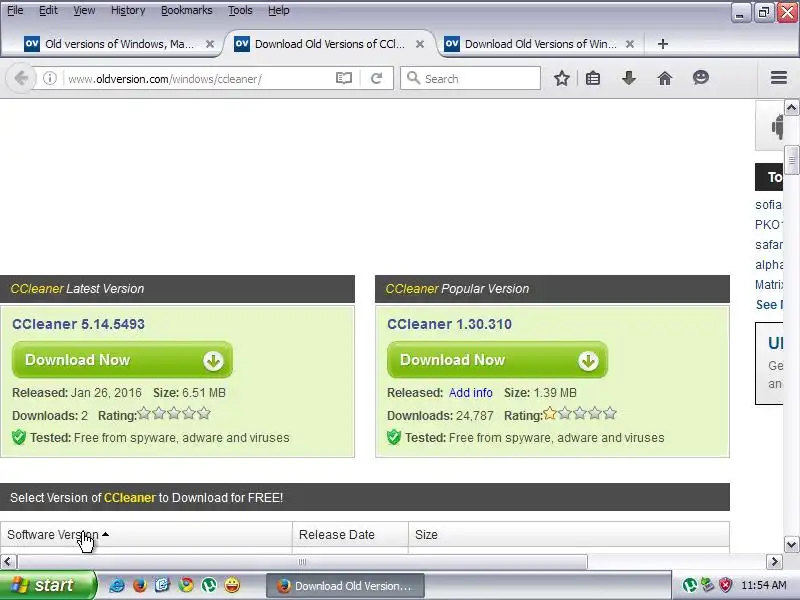Launch uTorrent from quick launch
Viewport: 800px width, 600px height.
[x=209, y=585]
